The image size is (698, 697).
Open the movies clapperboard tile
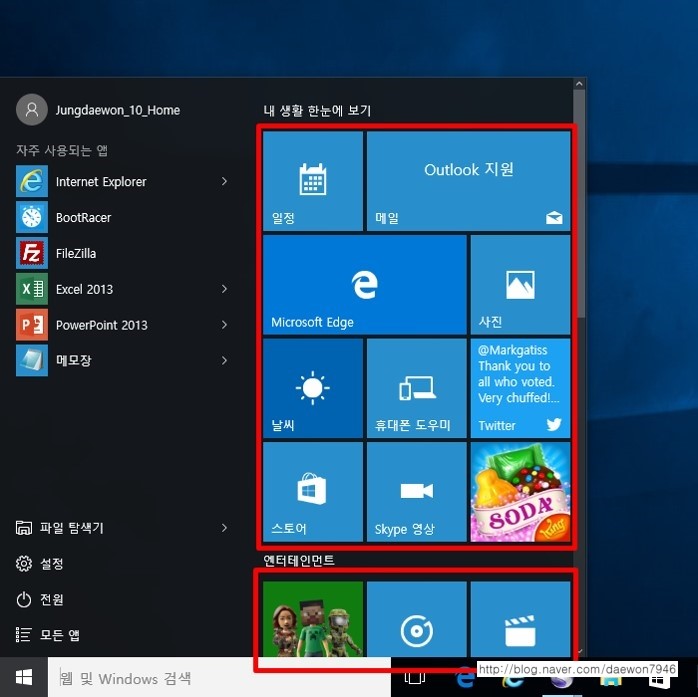pyautogui.click(x=520, y=619)
